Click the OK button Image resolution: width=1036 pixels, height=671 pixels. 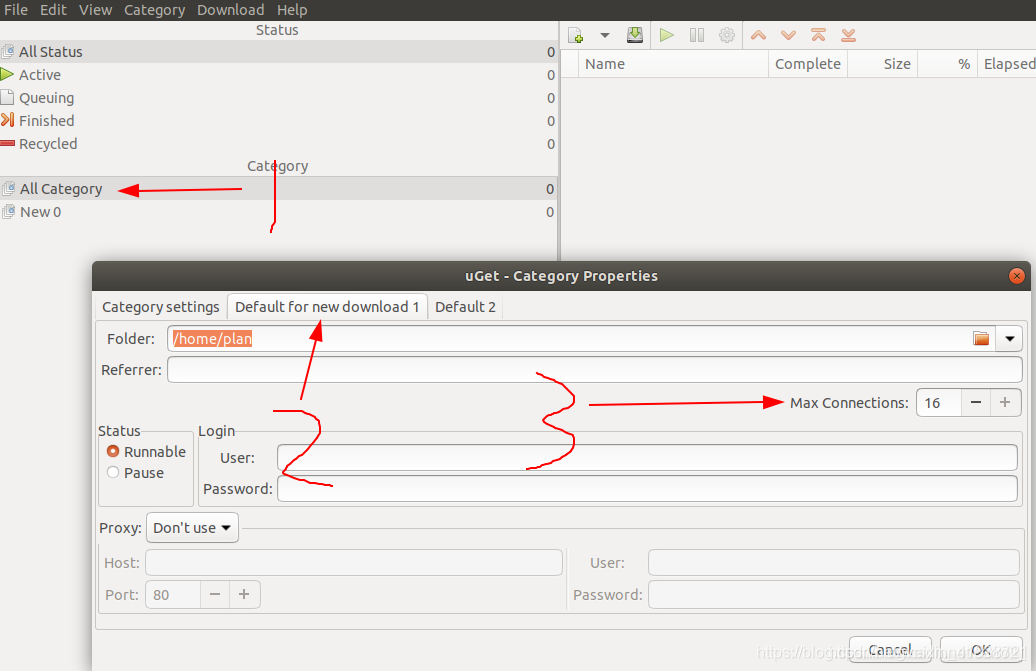pyautogui.click(x=981, y=651)
